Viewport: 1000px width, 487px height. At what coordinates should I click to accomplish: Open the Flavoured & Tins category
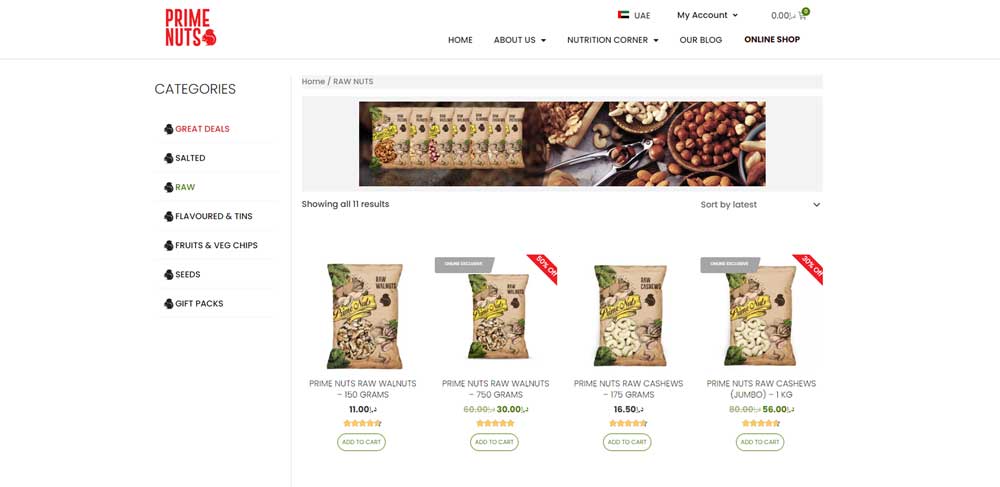tap(214, 216)
